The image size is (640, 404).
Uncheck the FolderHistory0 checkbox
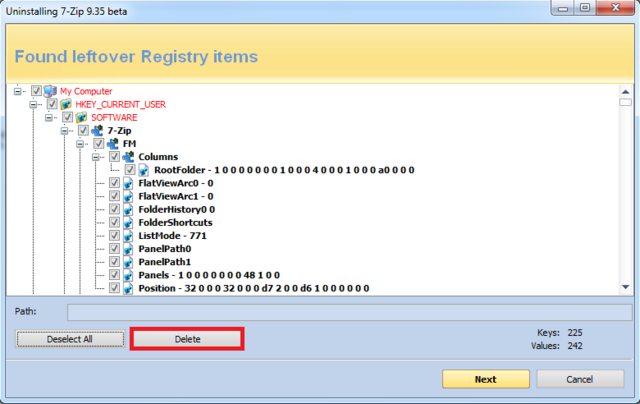114,209
